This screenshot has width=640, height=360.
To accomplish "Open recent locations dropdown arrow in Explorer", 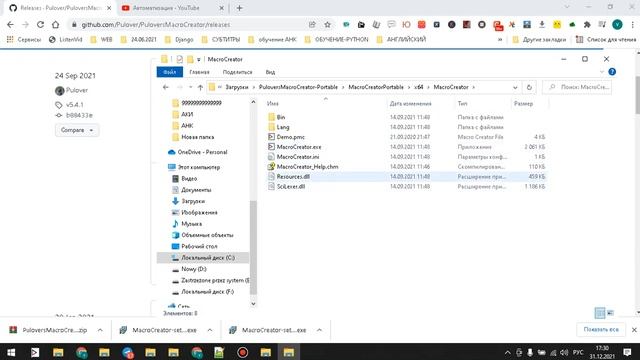I will [x=190, y=87].
